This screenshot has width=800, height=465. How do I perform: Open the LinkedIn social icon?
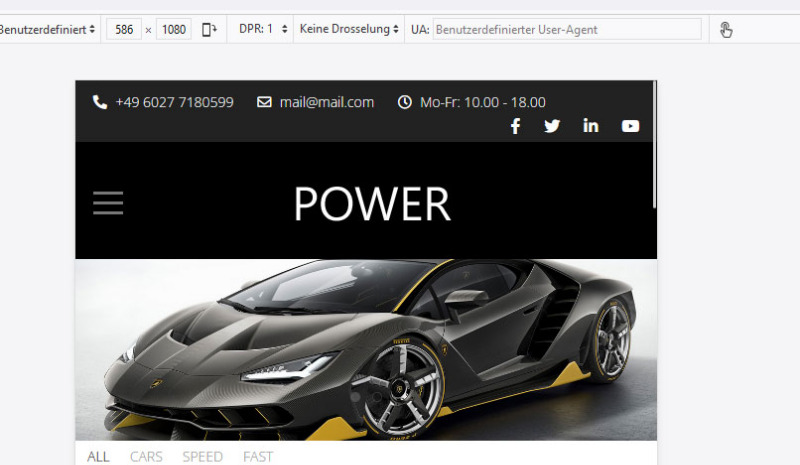pos(591,126)
